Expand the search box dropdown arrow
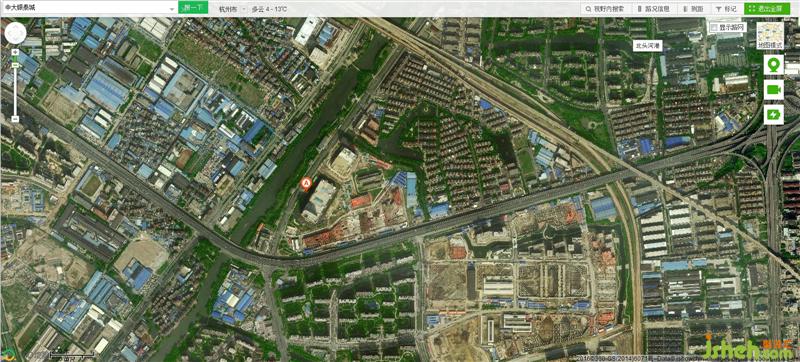 click(x=172, y=9)
